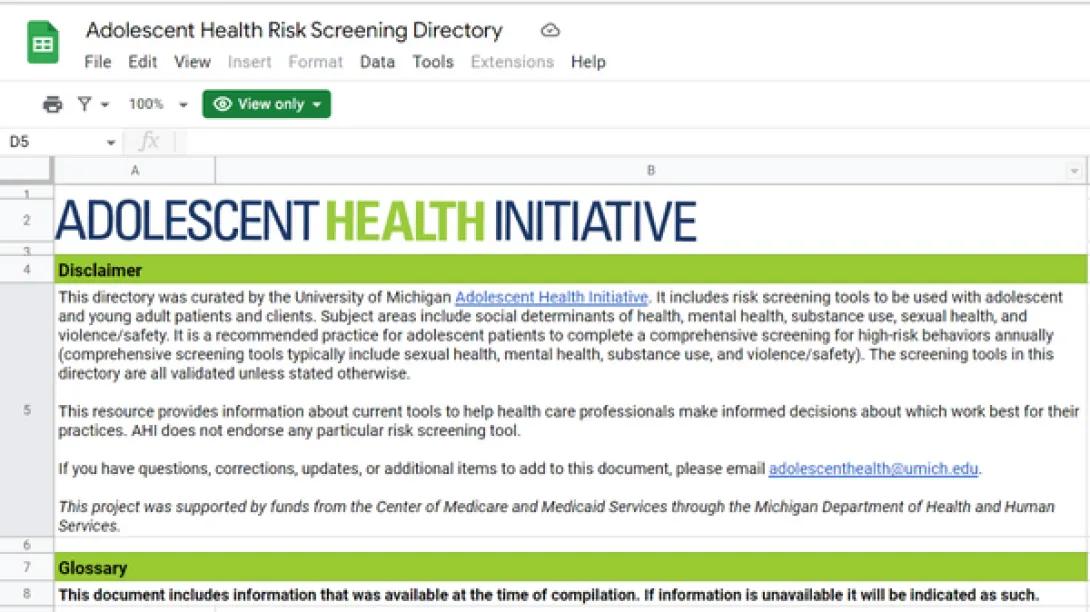Select row 4 header
Viewport: 1090px width, 612px height.
point(26,269)
